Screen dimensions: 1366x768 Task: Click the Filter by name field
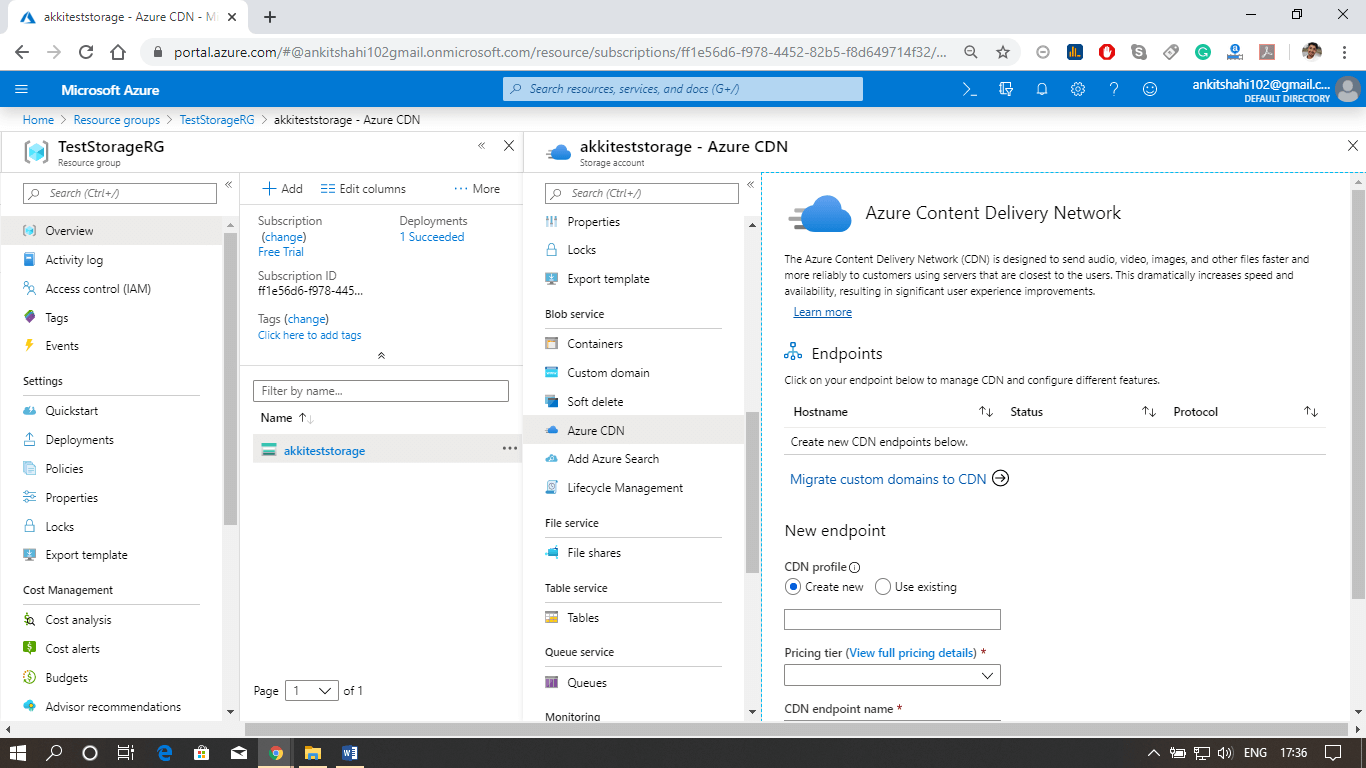click(381, 391)
